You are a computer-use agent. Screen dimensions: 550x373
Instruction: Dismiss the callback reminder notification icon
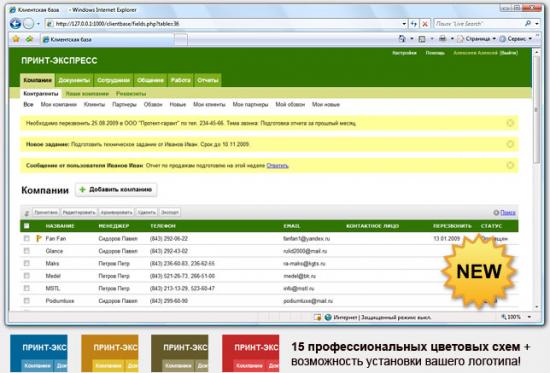coord(510,123)
